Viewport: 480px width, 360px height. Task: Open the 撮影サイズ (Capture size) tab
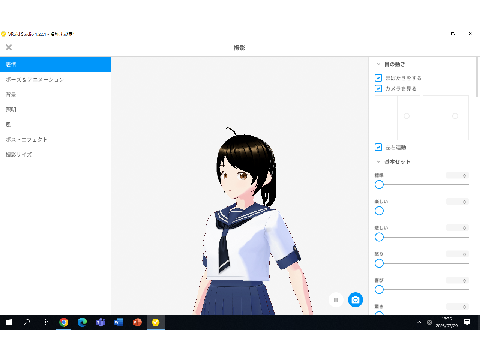coord(55,154)
